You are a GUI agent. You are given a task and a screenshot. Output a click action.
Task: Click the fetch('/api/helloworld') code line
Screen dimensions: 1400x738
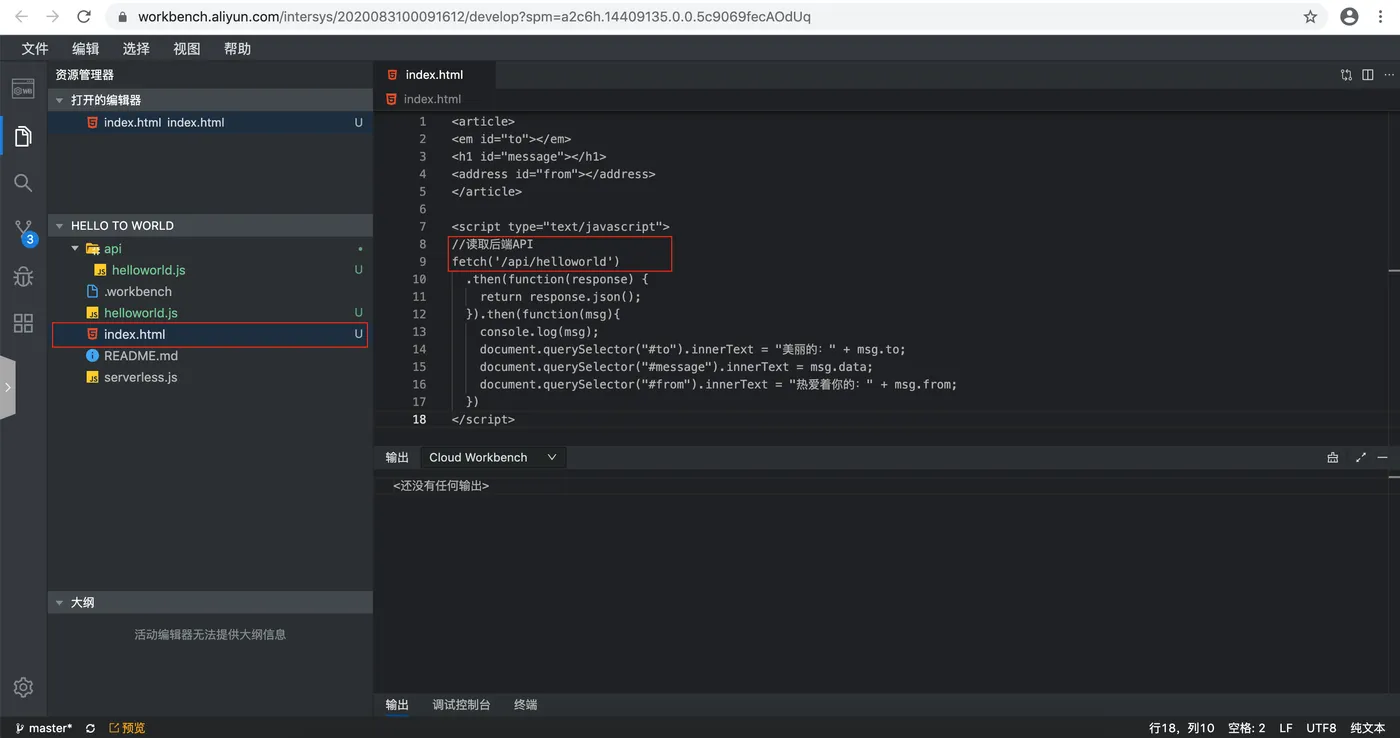click(536, 262)
